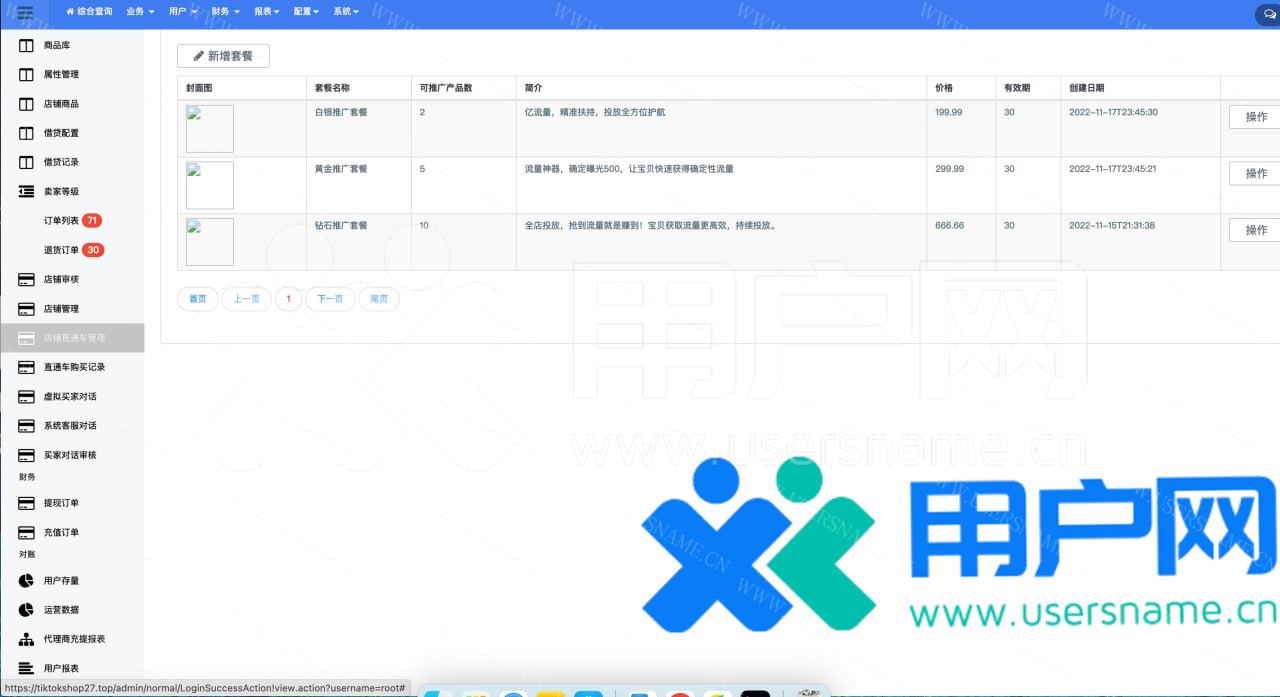Click the 商品库 sidebar icon
Screen dimensions: 1280x697
26,46
